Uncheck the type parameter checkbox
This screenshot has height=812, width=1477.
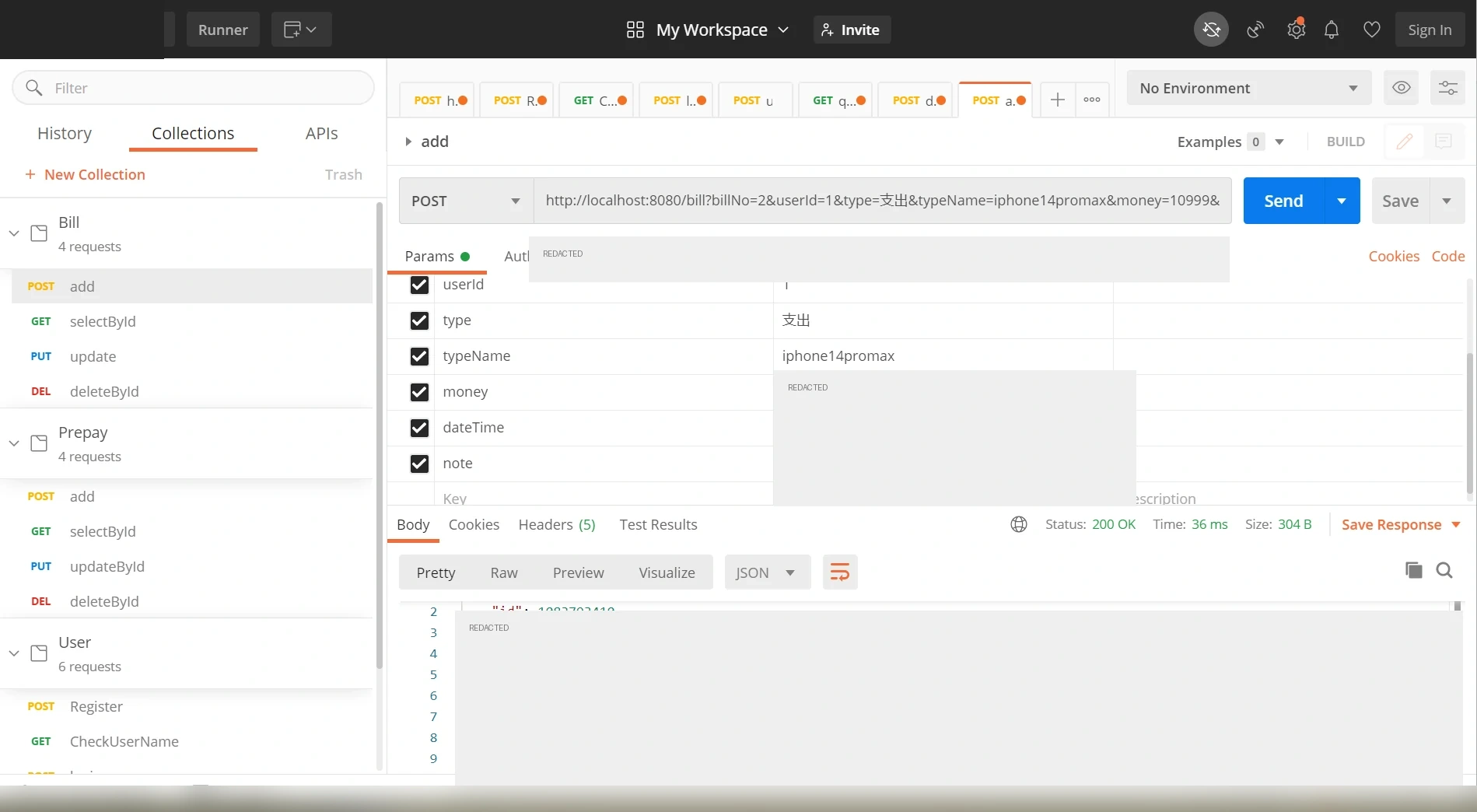tap(419, 320)
